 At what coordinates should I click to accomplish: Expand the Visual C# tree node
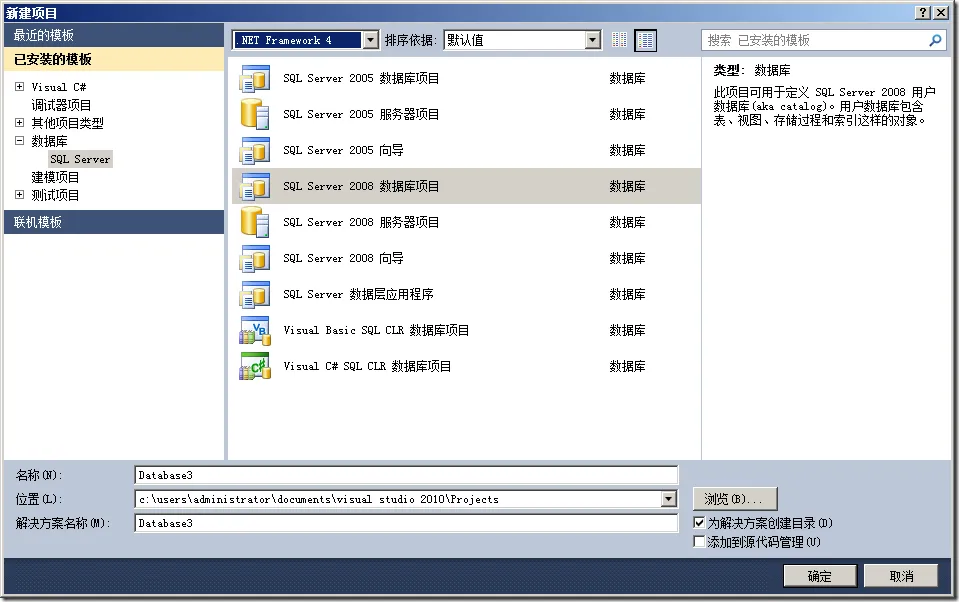[x=20, y=87]
